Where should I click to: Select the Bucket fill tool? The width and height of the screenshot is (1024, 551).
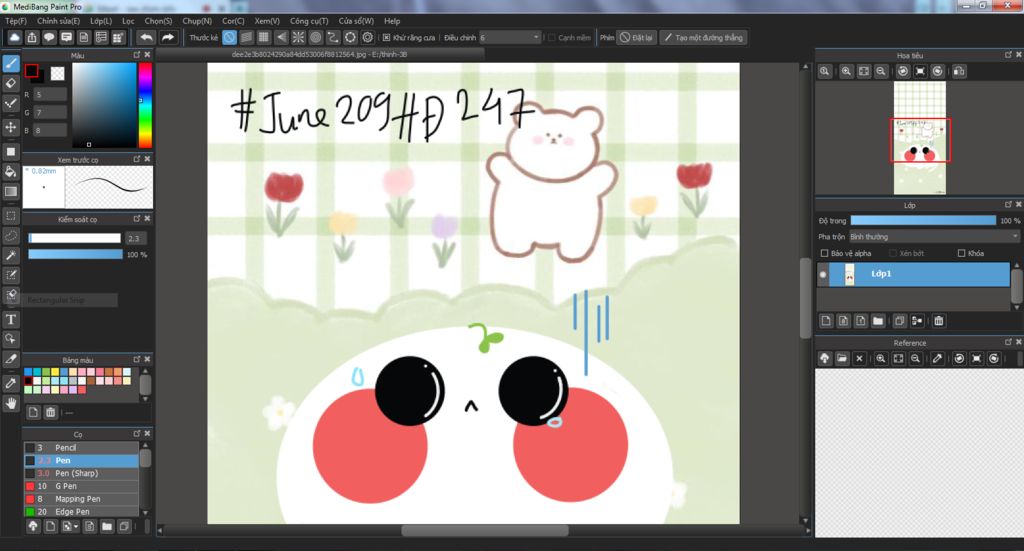click(10, 172)
